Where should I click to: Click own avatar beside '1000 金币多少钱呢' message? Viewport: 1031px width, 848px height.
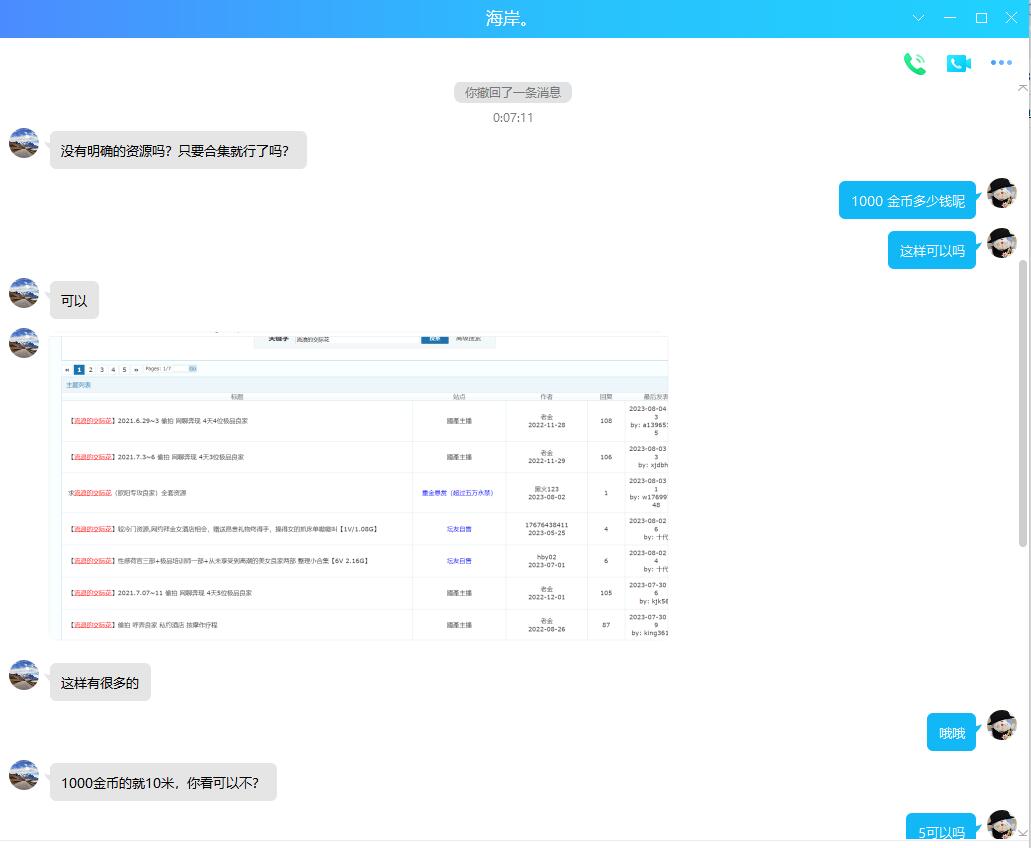1001,193
